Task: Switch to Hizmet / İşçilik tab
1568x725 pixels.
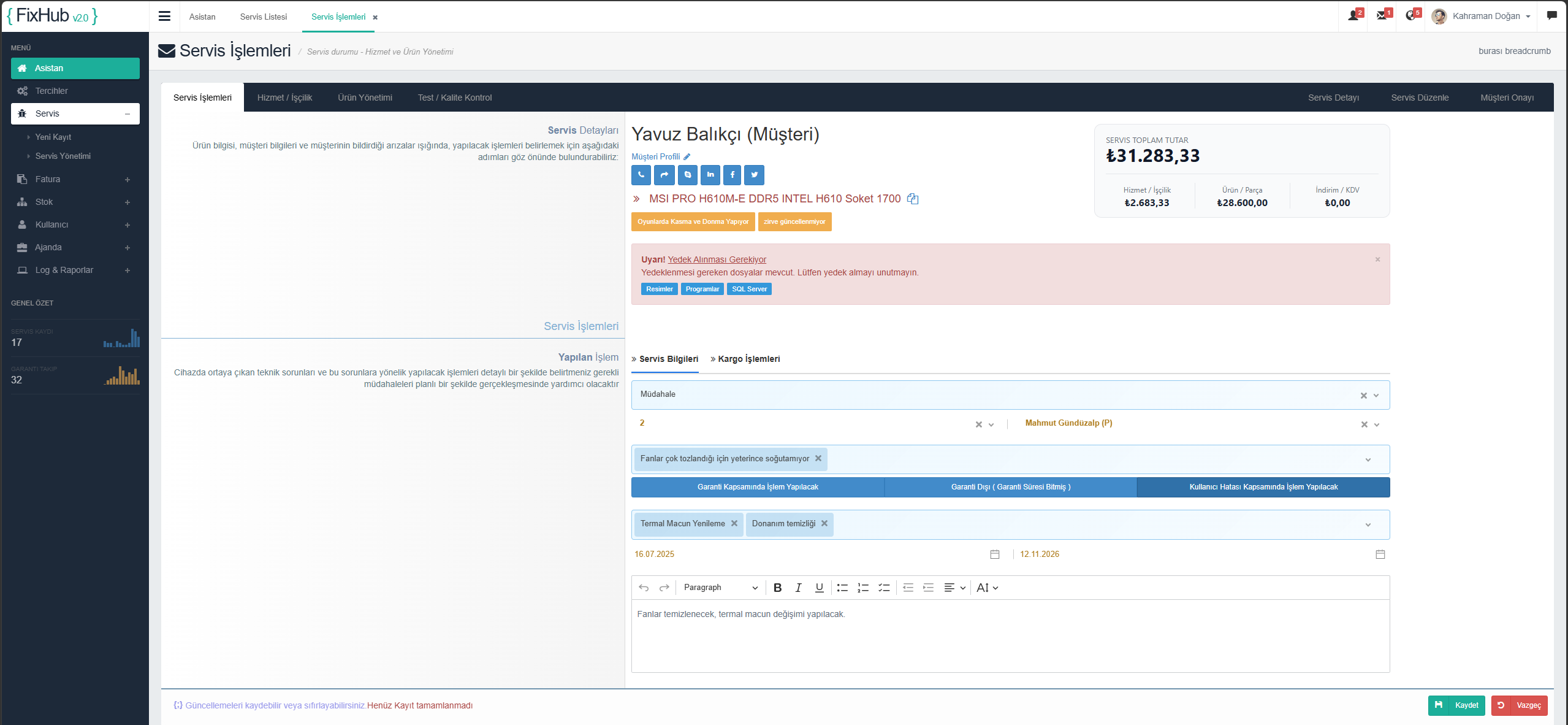Action: tap(284, 98)
